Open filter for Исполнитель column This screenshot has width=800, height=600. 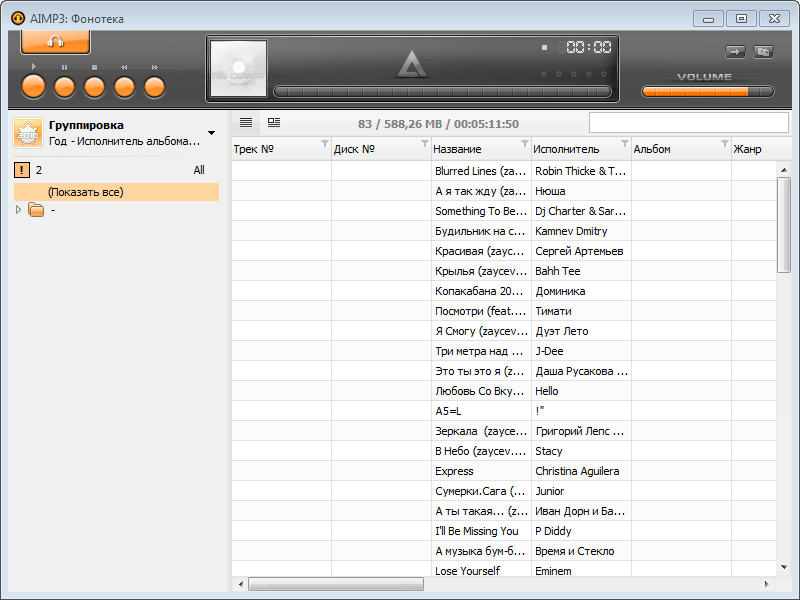click(x=624, y=143)
